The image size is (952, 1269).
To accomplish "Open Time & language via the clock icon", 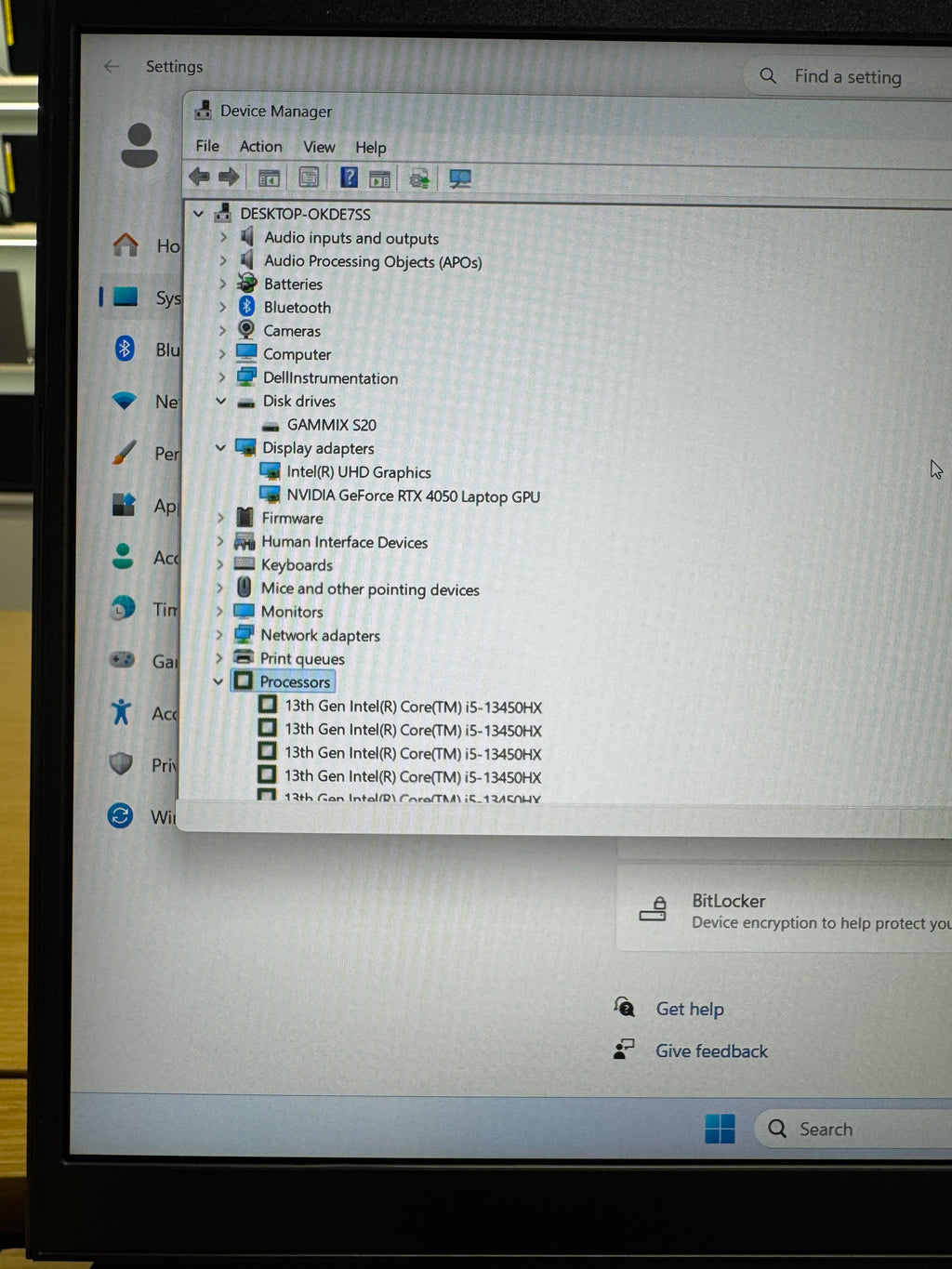I will [123, 609].
